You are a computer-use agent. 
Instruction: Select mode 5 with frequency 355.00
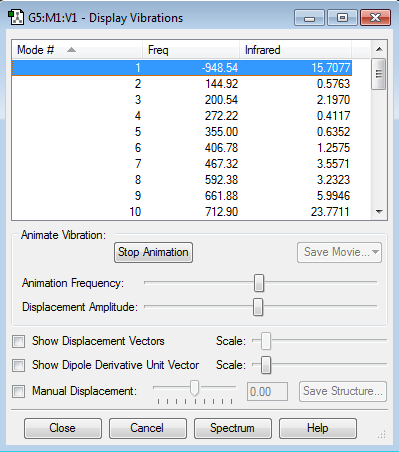click(182, 132)
